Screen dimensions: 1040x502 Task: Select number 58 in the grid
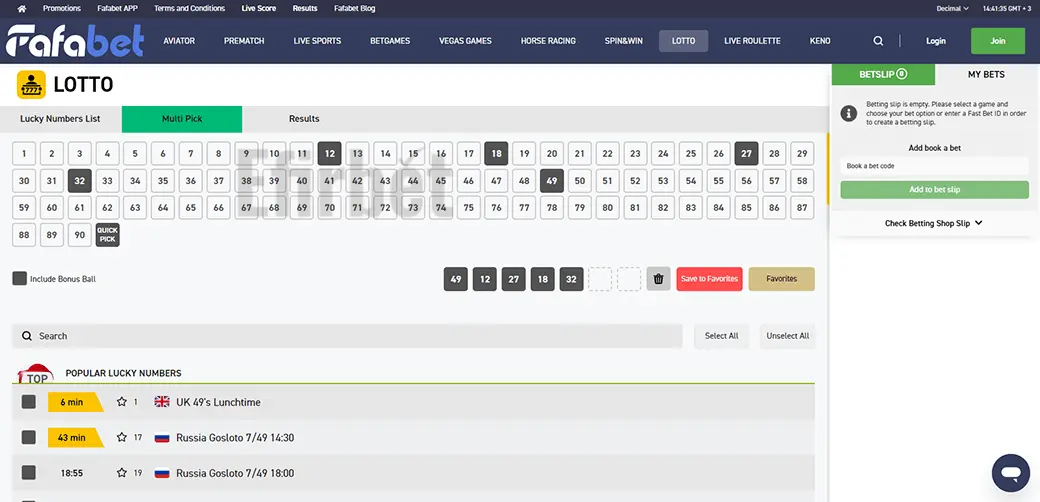coord(802,180)
